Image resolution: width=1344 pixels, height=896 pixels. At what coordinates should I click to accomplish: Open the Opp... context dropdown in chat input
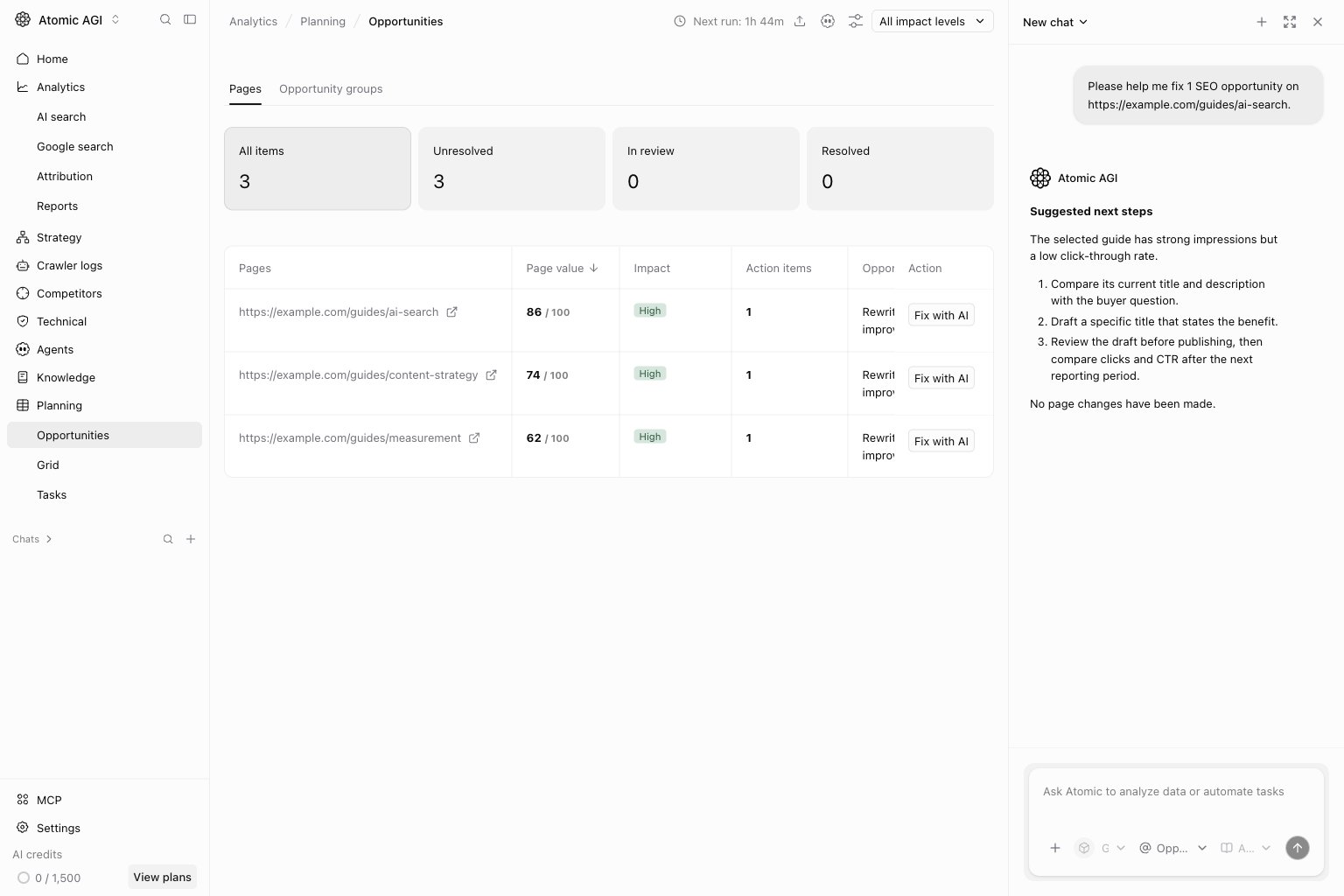[1172, 848]
